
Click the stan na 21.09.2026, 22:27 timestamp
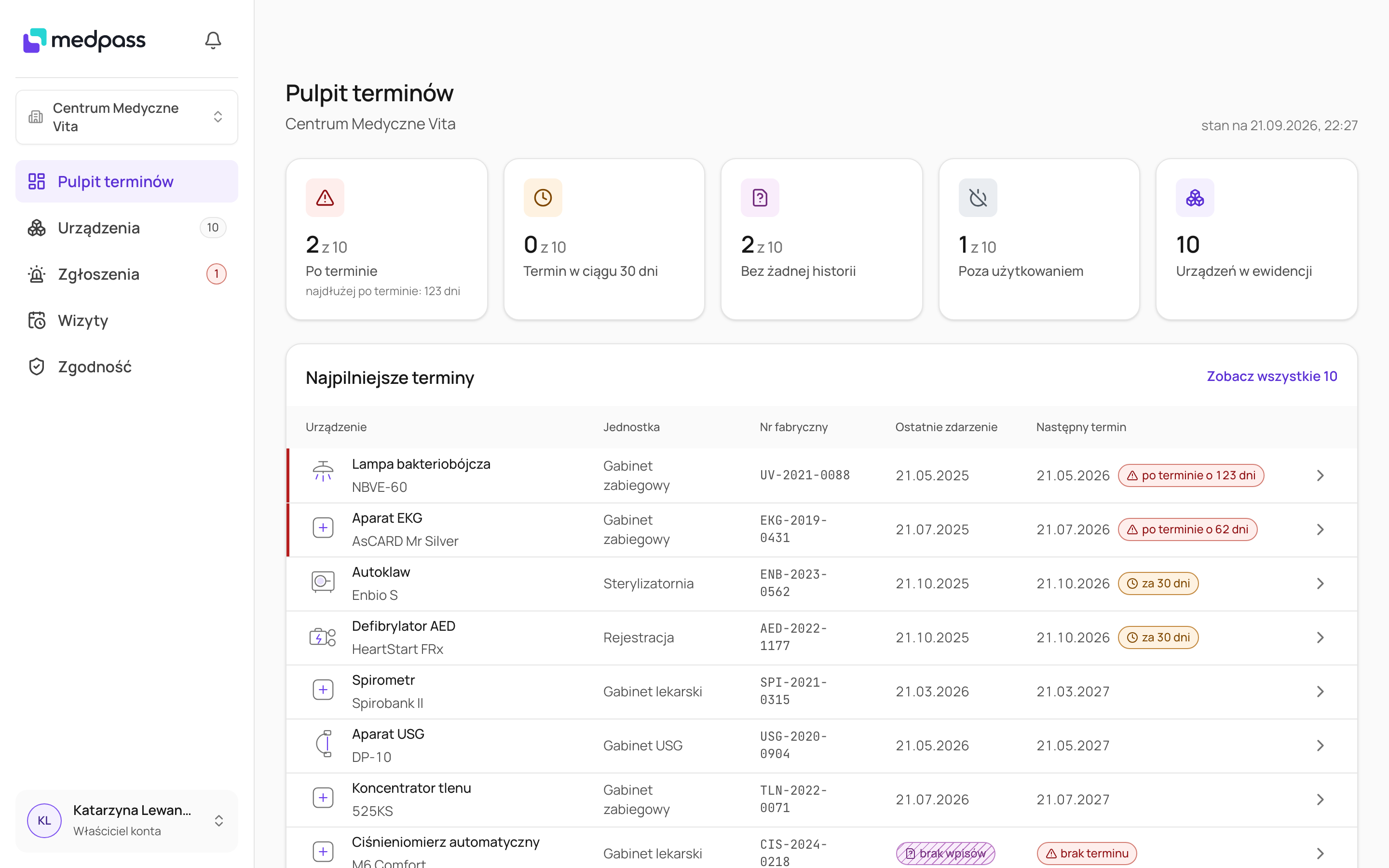[1280, 125]
